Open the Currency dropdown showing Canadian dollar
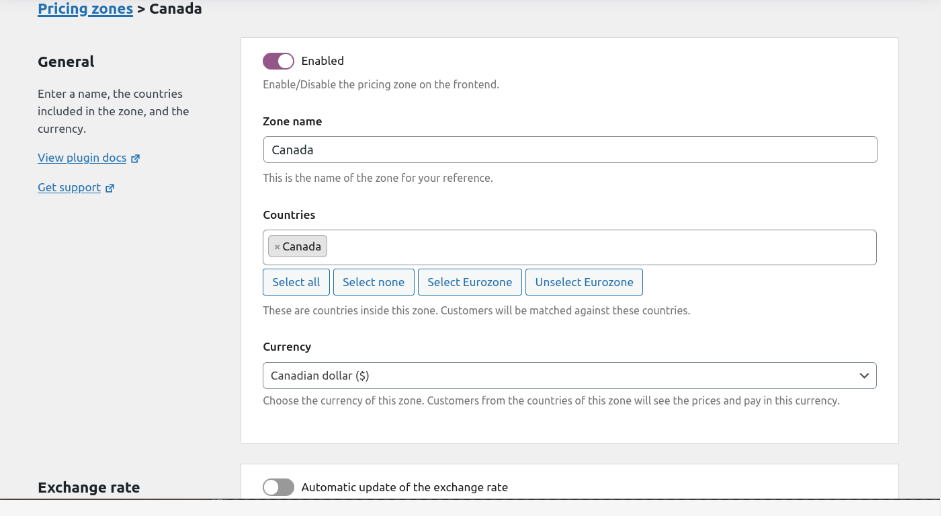This screenshot has height=516, width=941. click(570, 376)
